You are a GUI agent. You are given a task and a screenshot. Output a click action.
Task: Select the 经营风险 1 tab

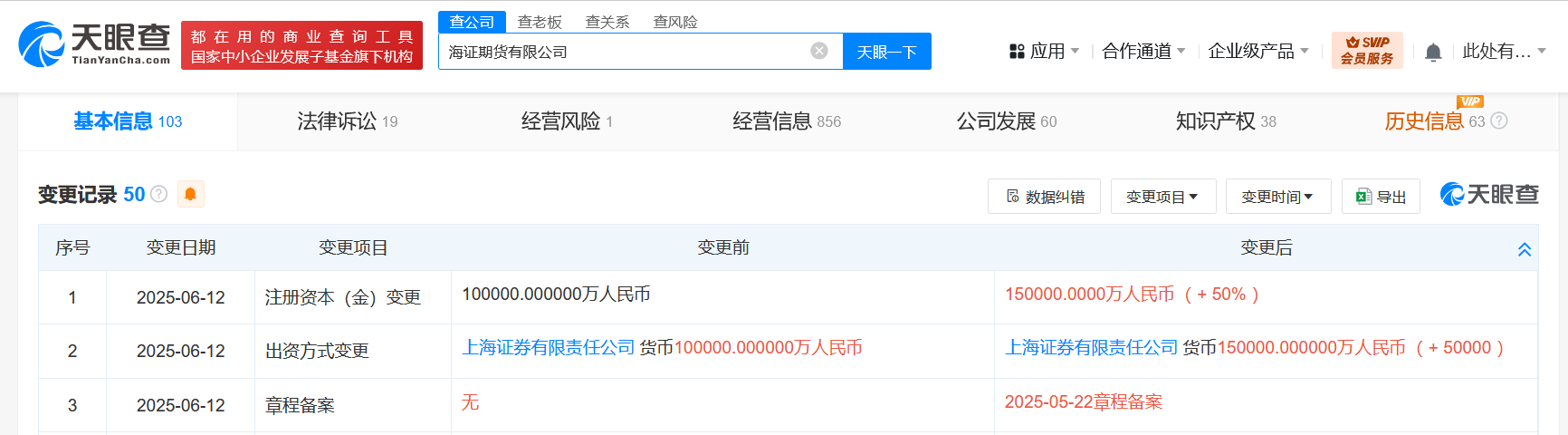click(567, 121)
